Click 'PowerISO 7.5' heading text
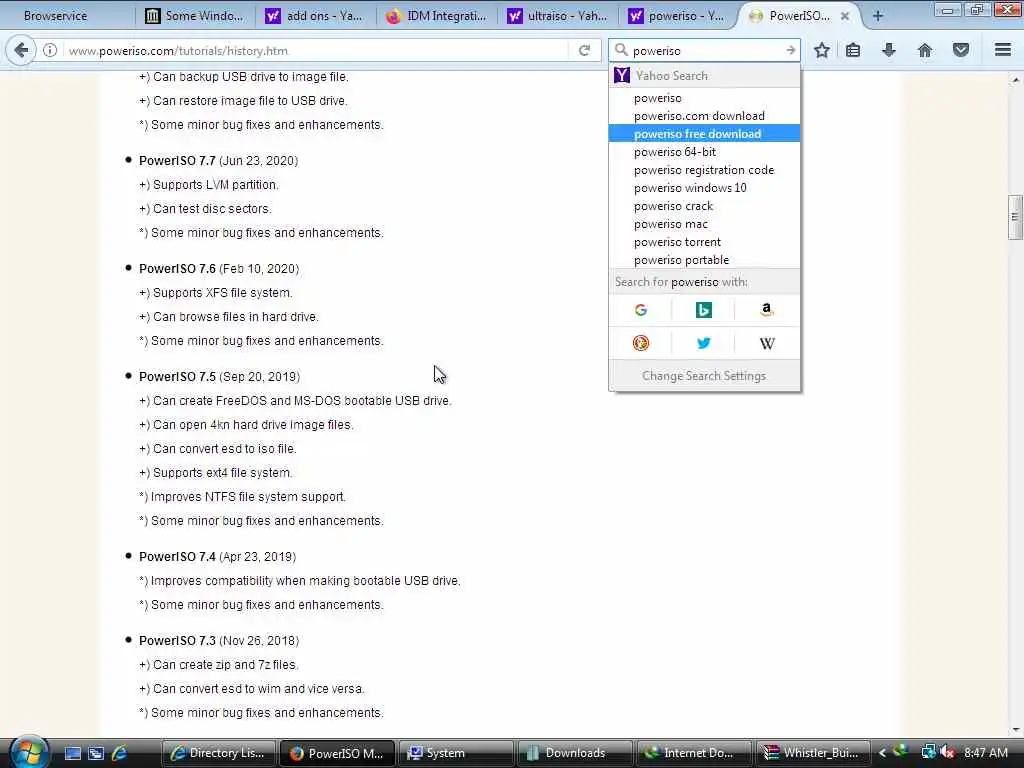 (x=177, y=377)
